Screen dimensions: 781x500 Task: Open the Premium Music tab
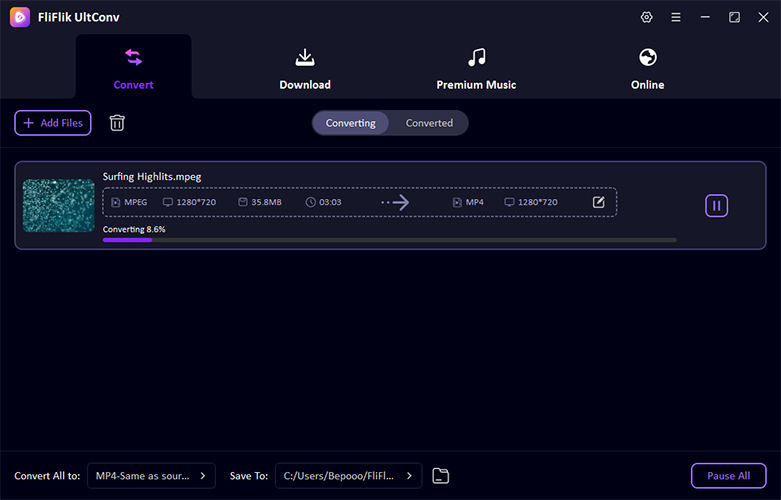(x=476, y=69)
